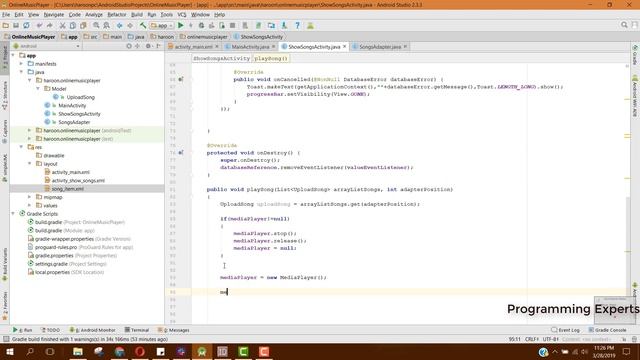Click the Open folder toolbar icon
Screen dimensions: 640x360
tap(6, 25)
